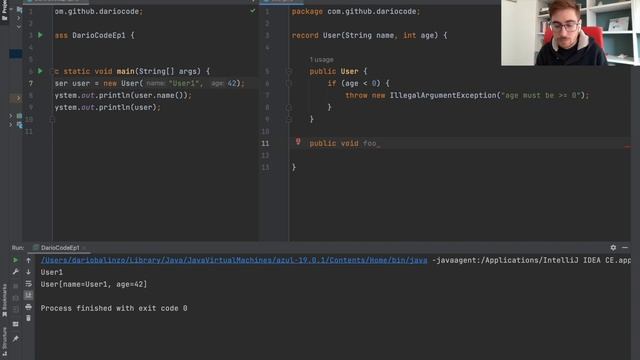The height and width of the screenshot is (360, 640).
Task: Click "age must be >= 0" string literal
Action: click(x=540, y=96)
